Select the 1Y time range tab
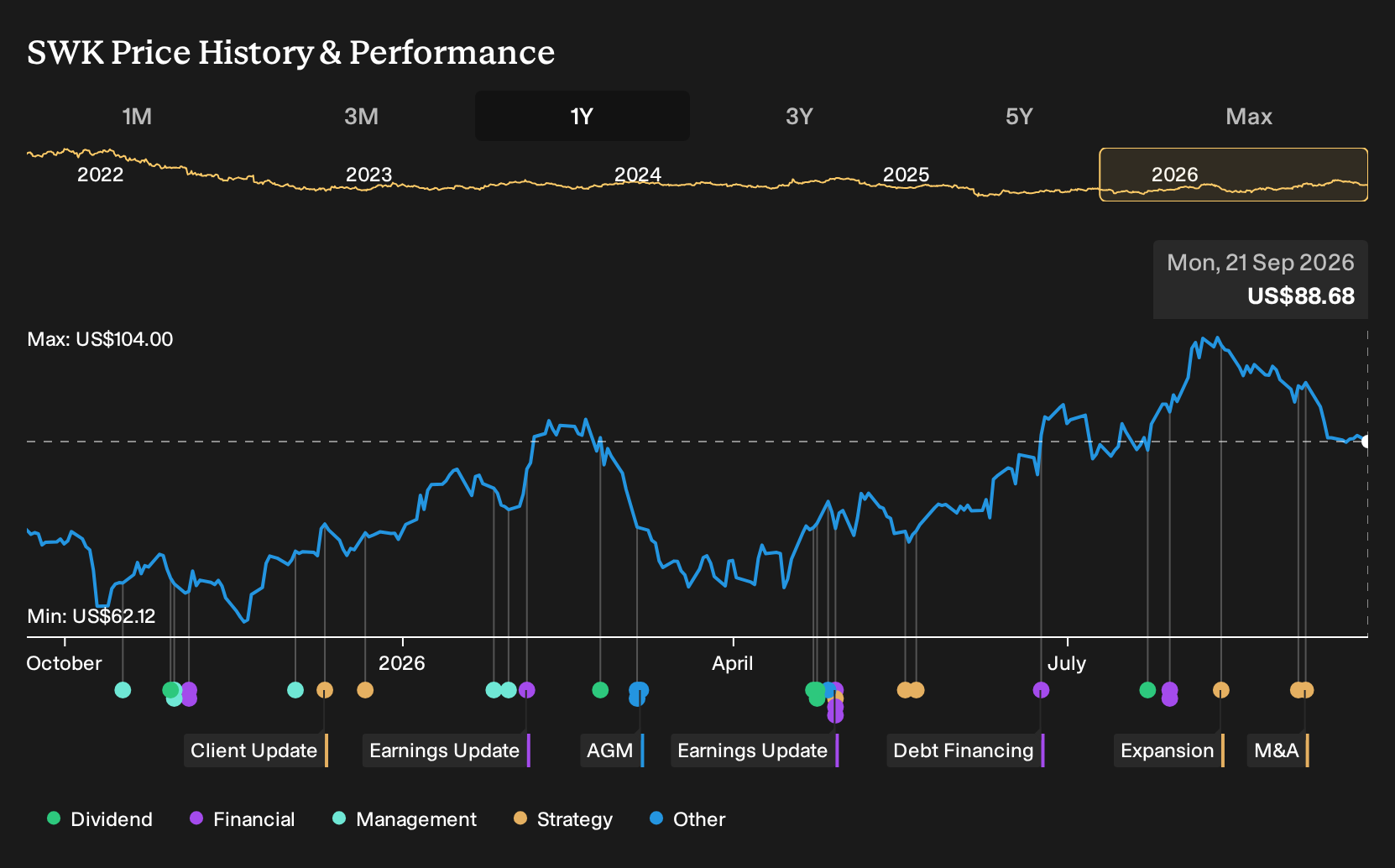This screenshot has height=868, width=1395. pos(583,116)
